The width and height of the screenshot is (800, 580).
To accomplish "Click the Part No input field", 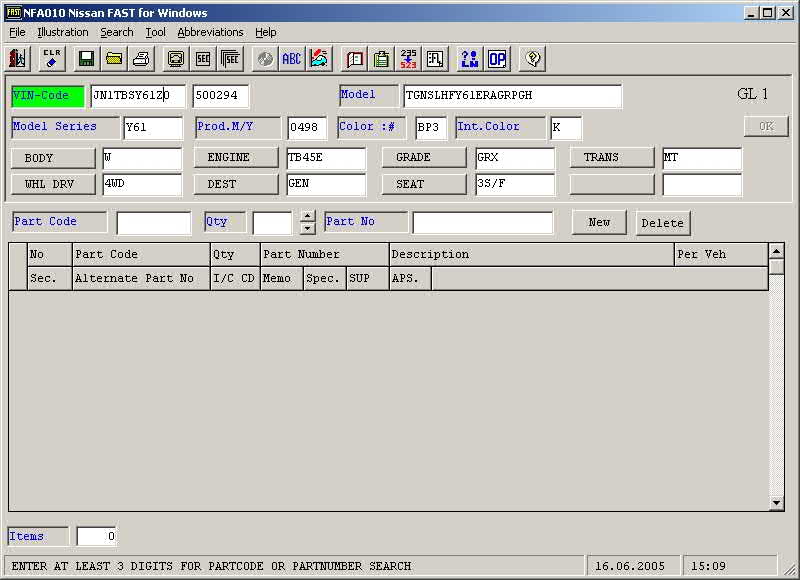I will 483,223.
